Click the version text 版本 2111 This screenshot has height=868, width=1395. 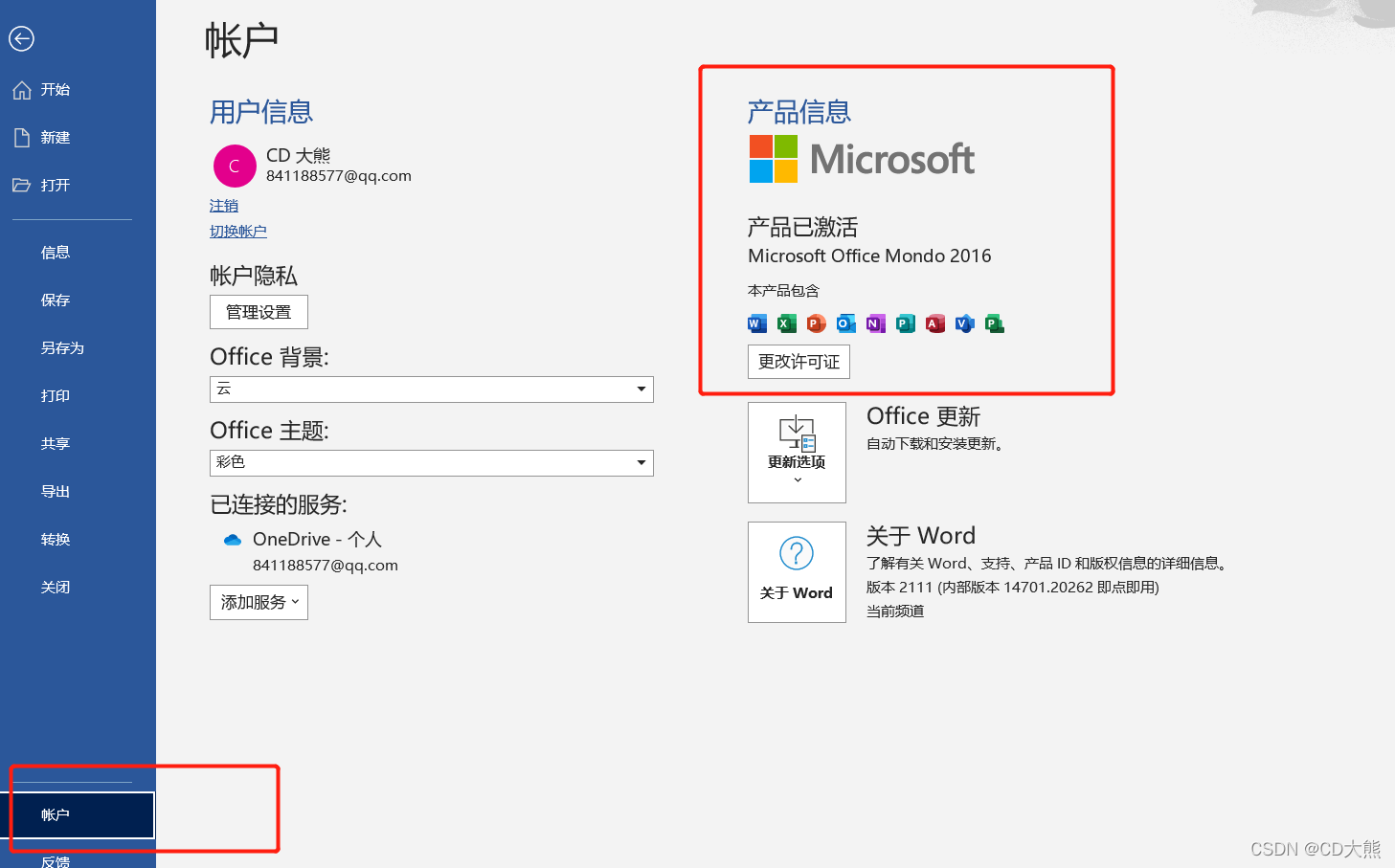pos(899,588)
